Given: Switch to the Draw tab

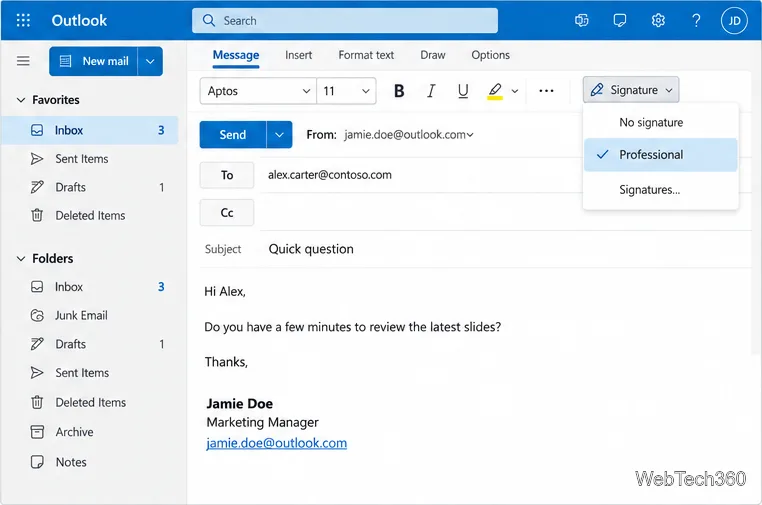Looking at the screenshot, I should point(433,55).
